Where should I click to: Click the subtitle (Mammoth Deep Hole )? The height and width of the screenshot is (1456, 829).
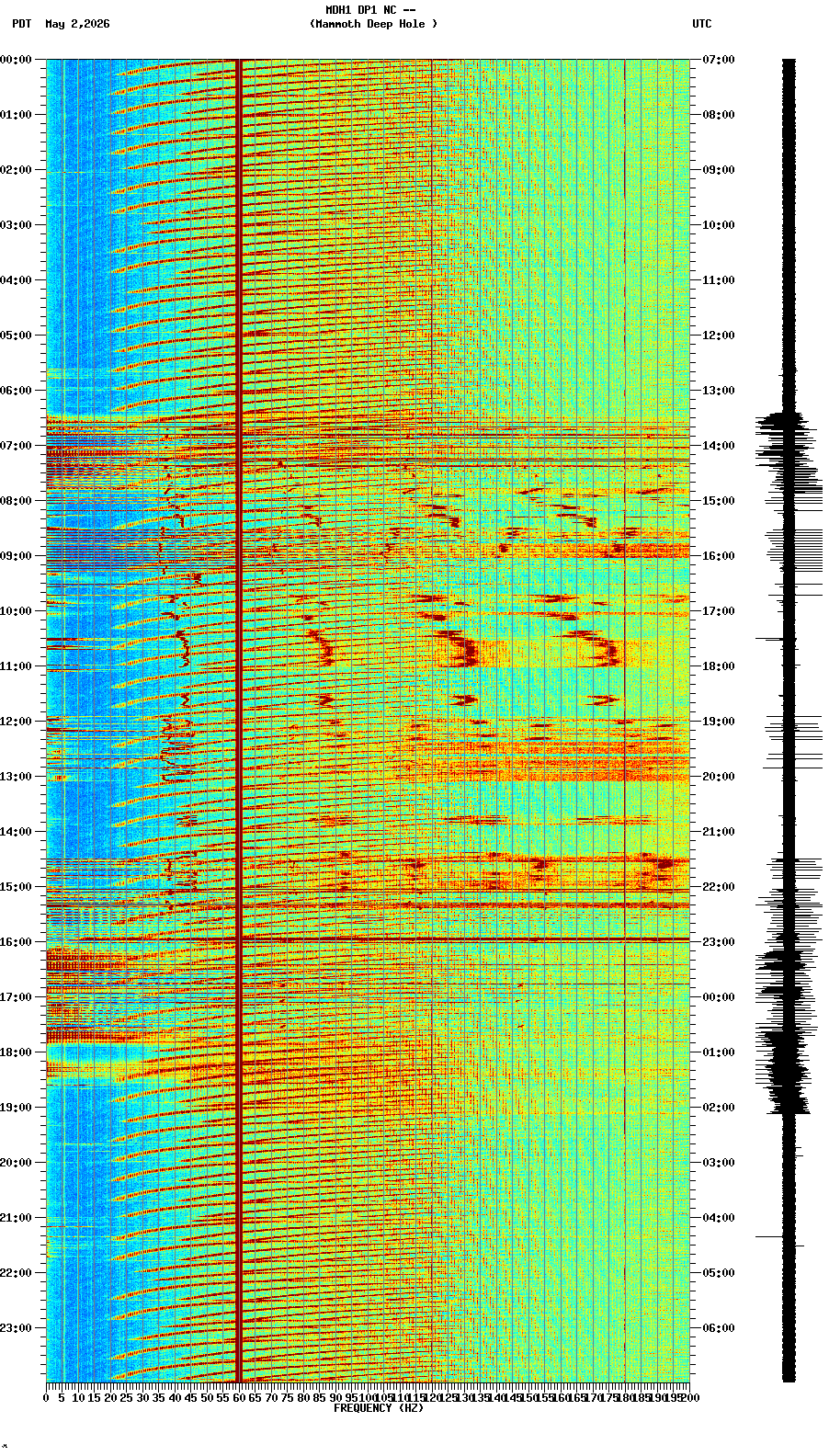point(374,24)
